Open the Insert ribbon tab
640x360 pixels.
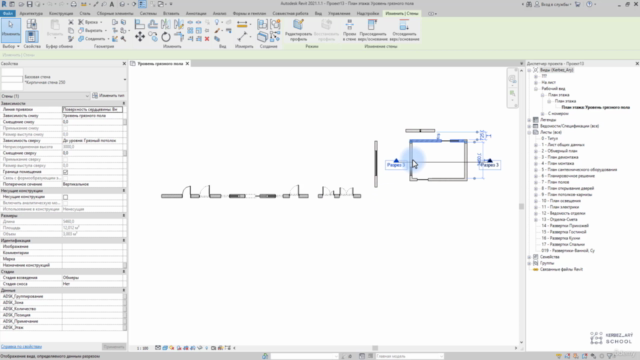[171, 13]
